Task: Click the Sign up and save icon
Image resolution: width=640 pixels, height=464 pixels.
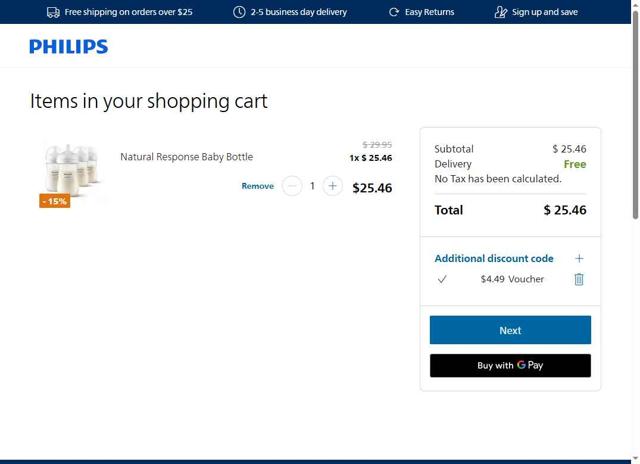Action: (x=501, y=12)
